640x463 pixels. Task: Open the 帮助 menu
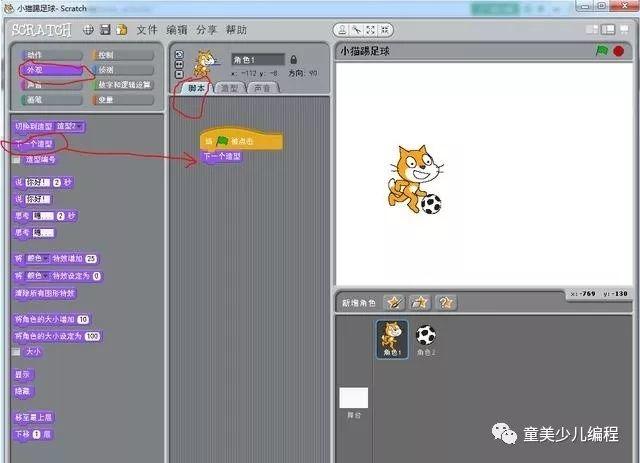[236, 30]
